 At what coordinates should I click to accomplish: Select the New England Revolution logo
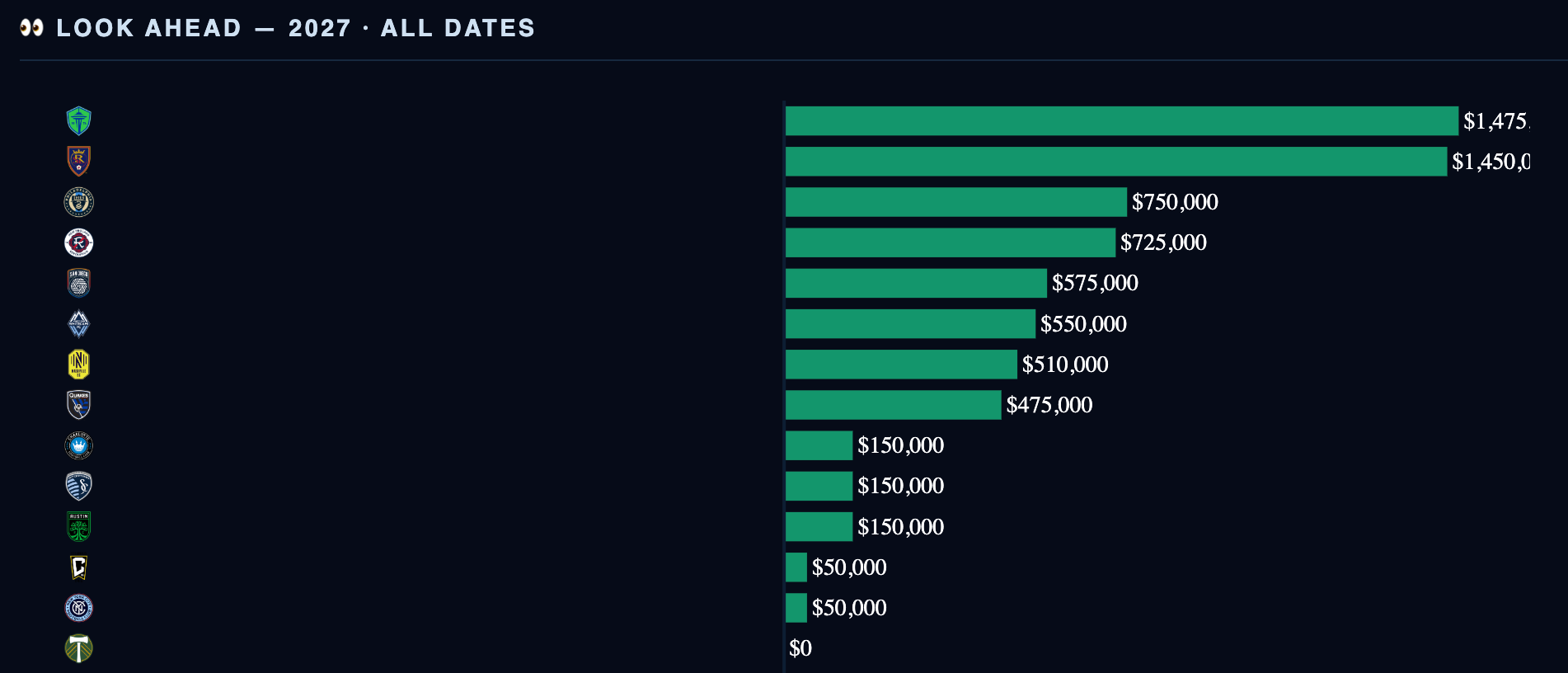pyautogui.click(x=78, y=242)
